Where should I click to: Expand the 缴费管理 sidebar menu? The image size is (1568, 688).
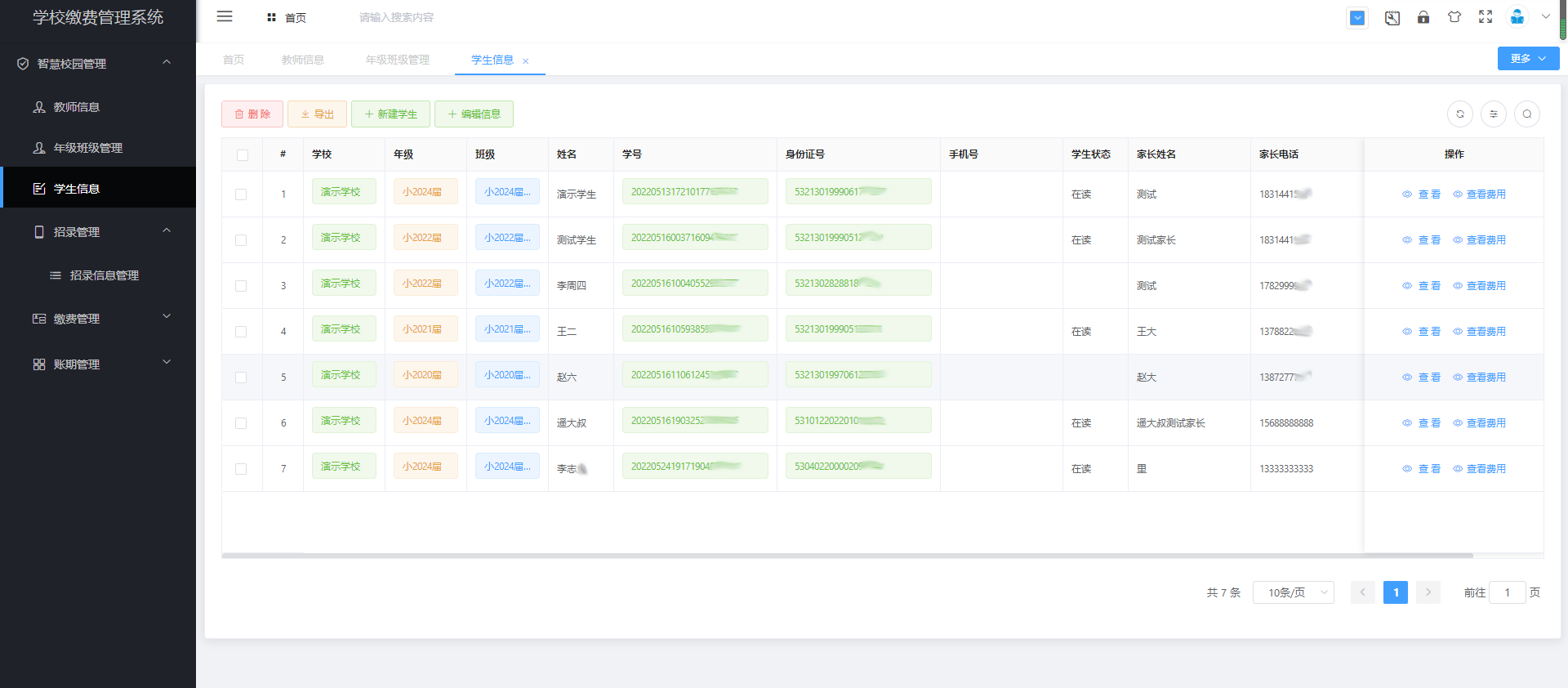pos(98,319)
